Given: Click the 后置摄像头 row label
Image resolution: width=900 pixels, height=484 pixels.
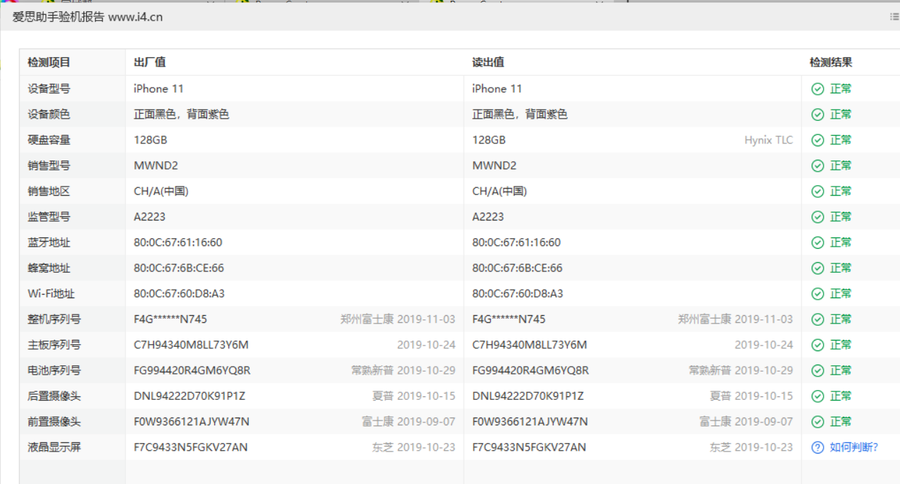Looking at the screenshot, I should pos(54,396).
